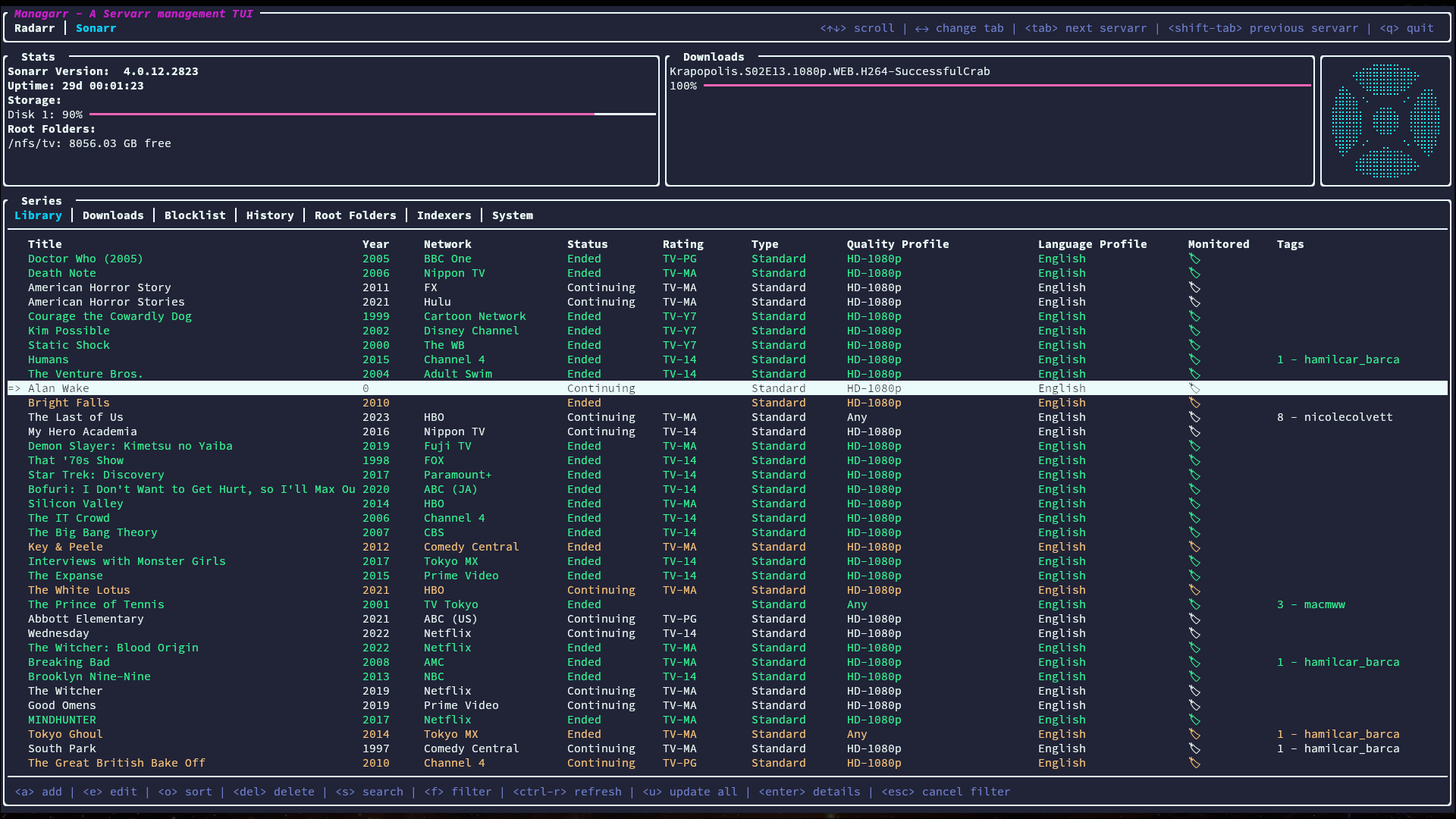
Task: Toggle monitored icon for Wednesday
Action: (1194, 633)
